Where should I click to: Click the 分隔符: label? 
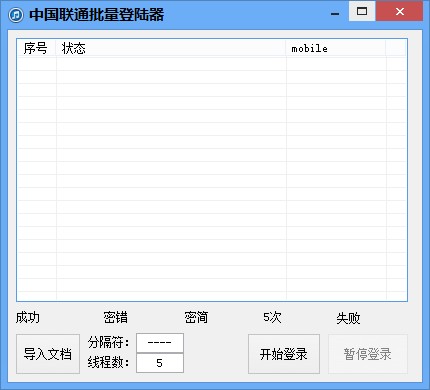[108, 342]
